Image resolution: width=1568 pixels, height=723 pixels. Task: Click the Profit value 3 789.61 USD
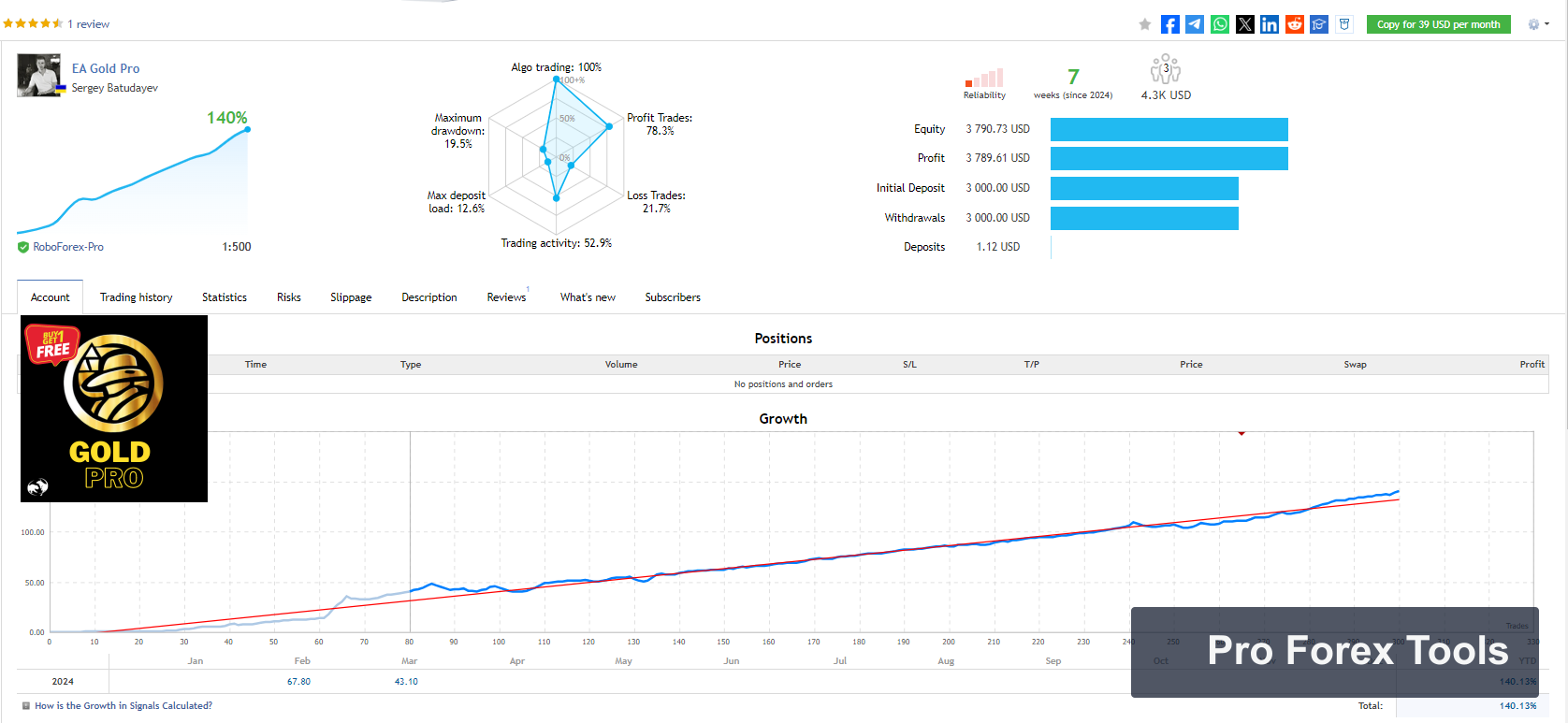[x=997, y=158]
